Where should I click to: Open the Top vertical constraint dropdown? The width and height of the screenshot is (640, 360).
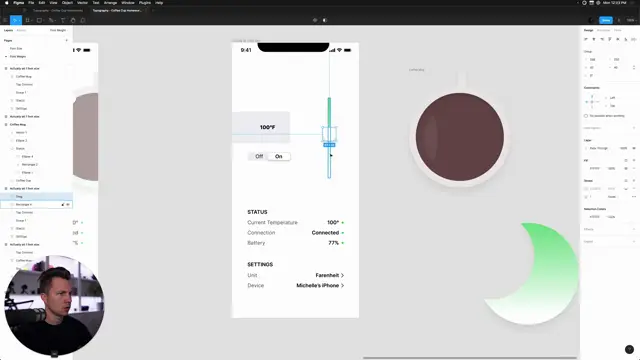click(612, 106)
